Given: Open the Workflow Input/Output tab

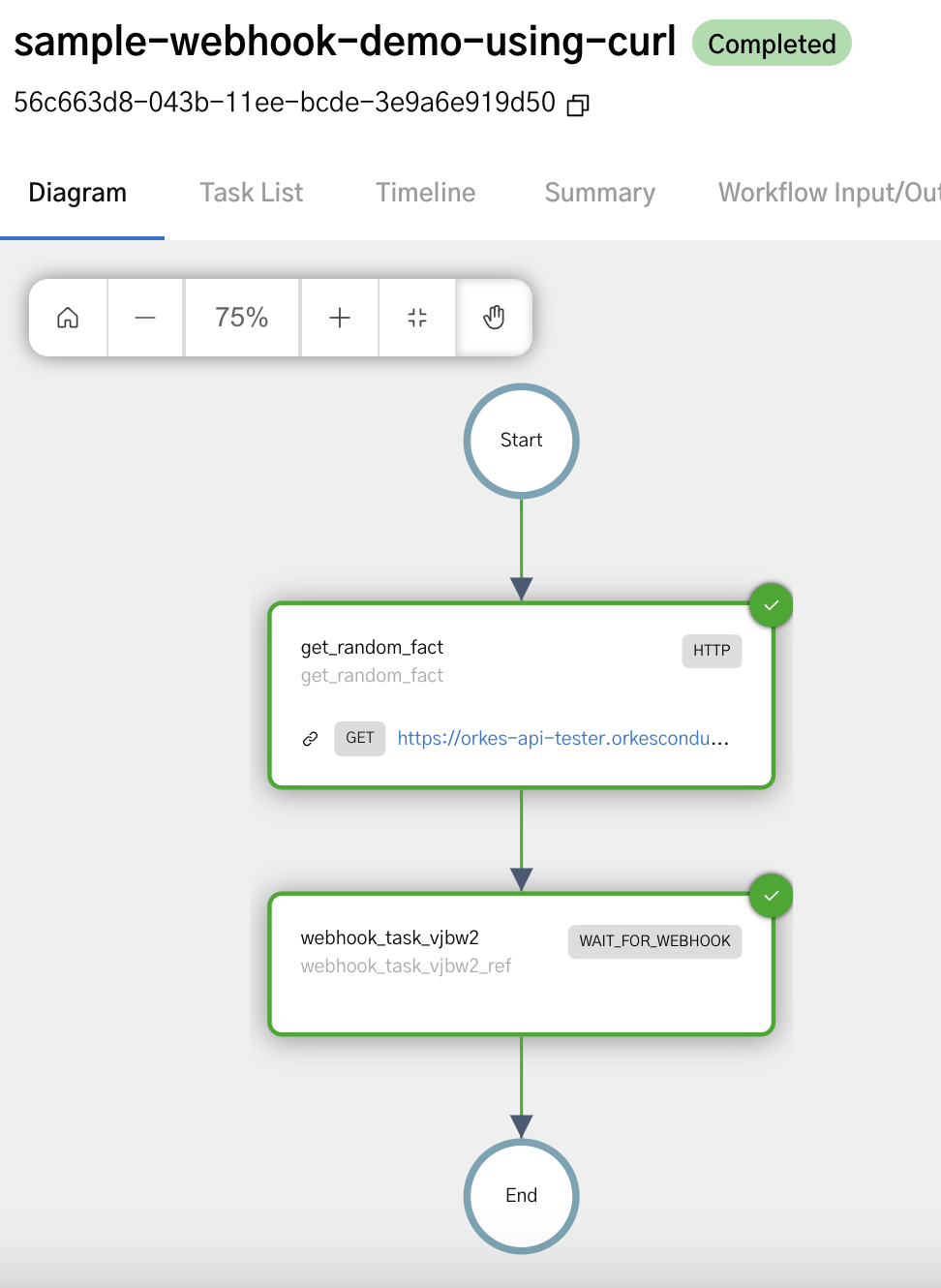Looking at the screenshot, I should pos(828,192).
